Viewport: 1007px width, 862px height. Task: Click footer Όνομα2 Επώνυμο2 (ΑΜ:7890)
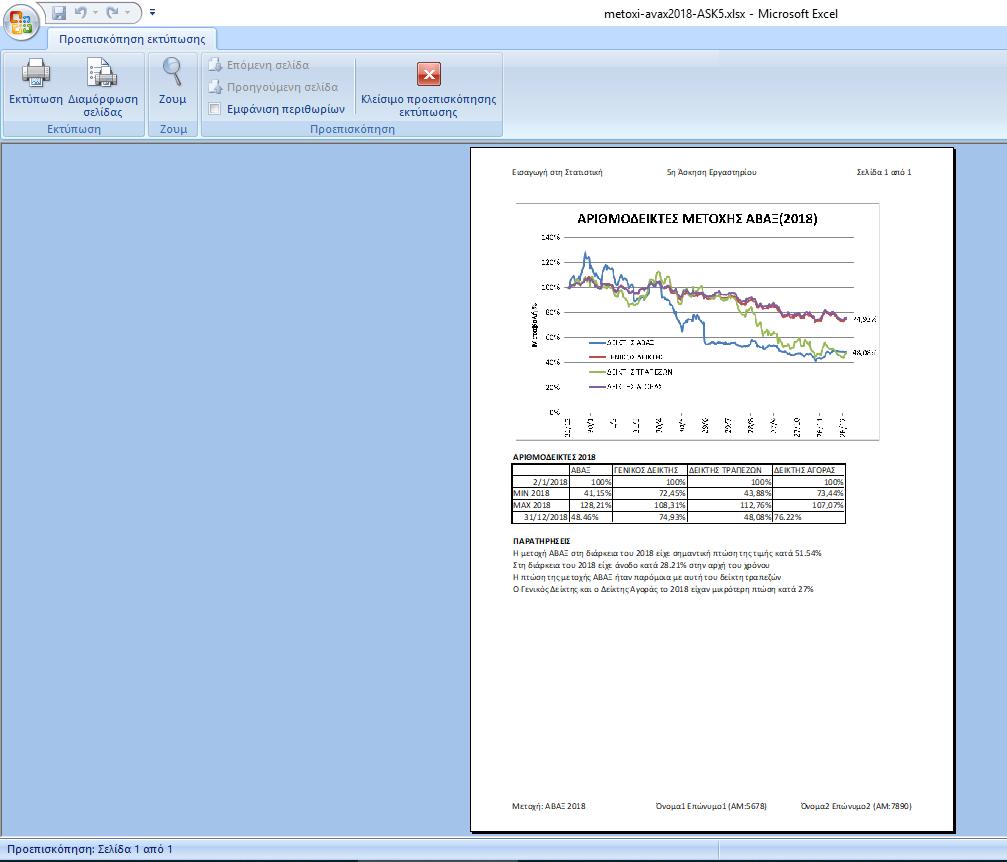pyautogui.click(x=856, y=806)
